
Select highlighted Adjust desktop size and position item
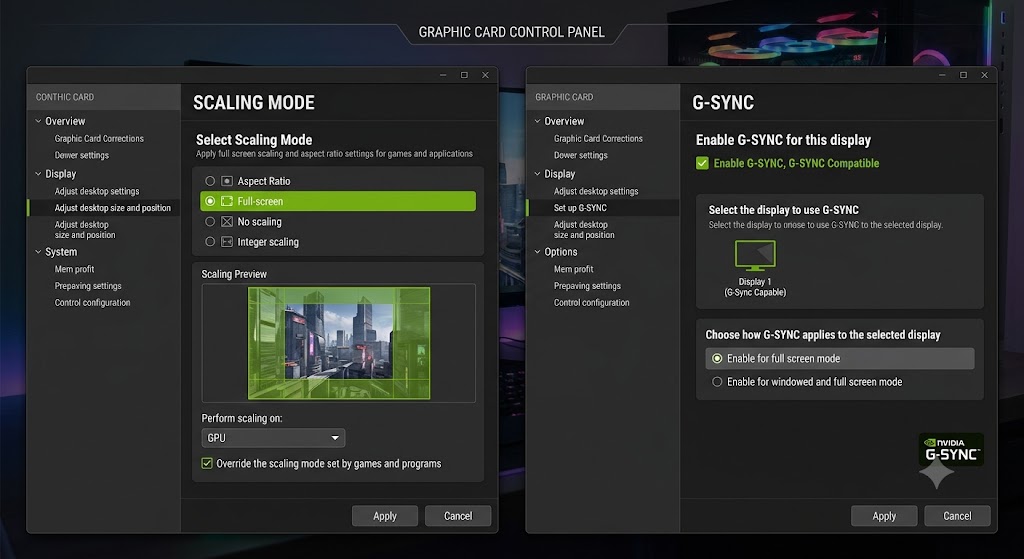pos(104,208)
